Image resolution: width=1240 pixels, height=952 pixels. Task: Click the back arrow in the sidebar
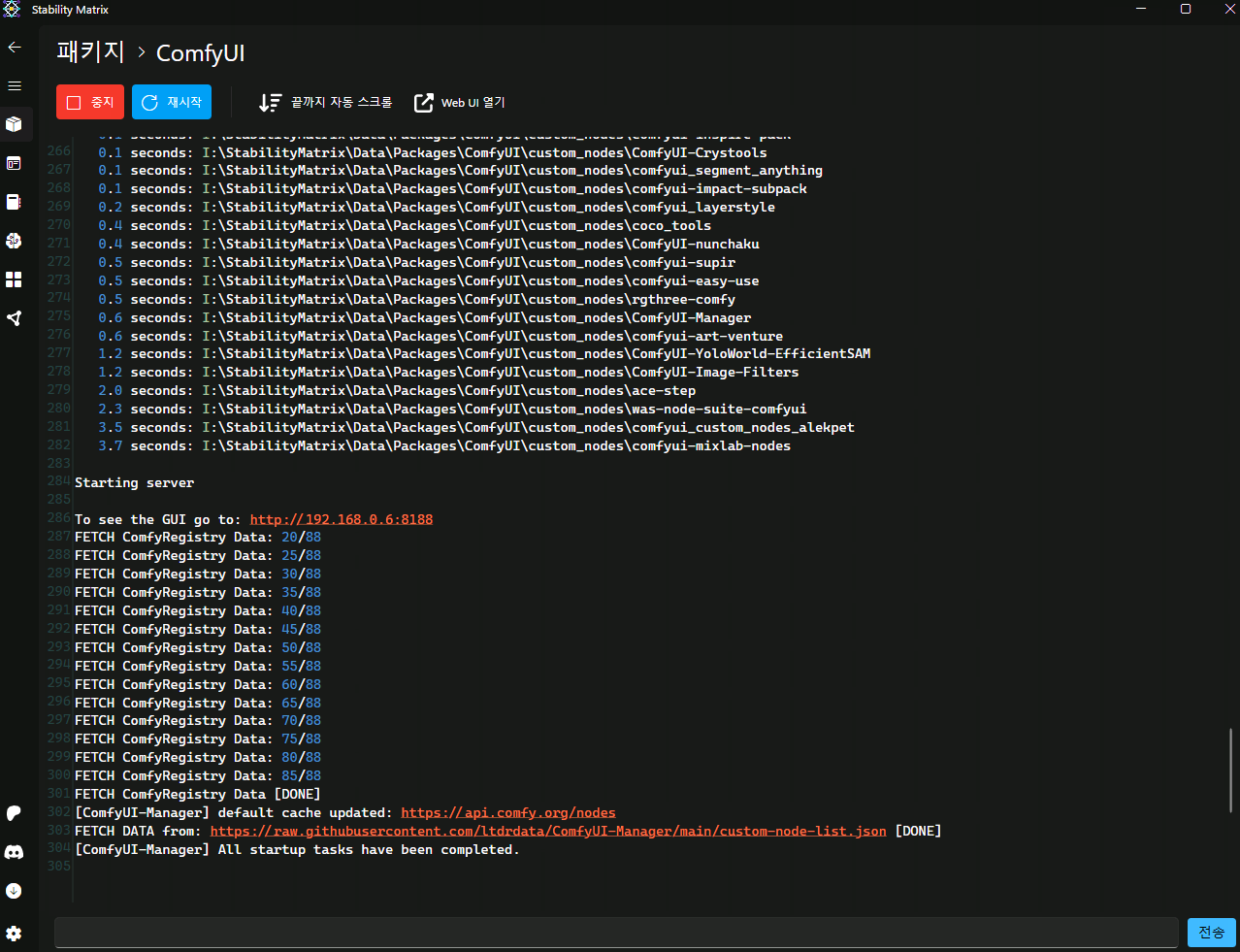(15, 47)
